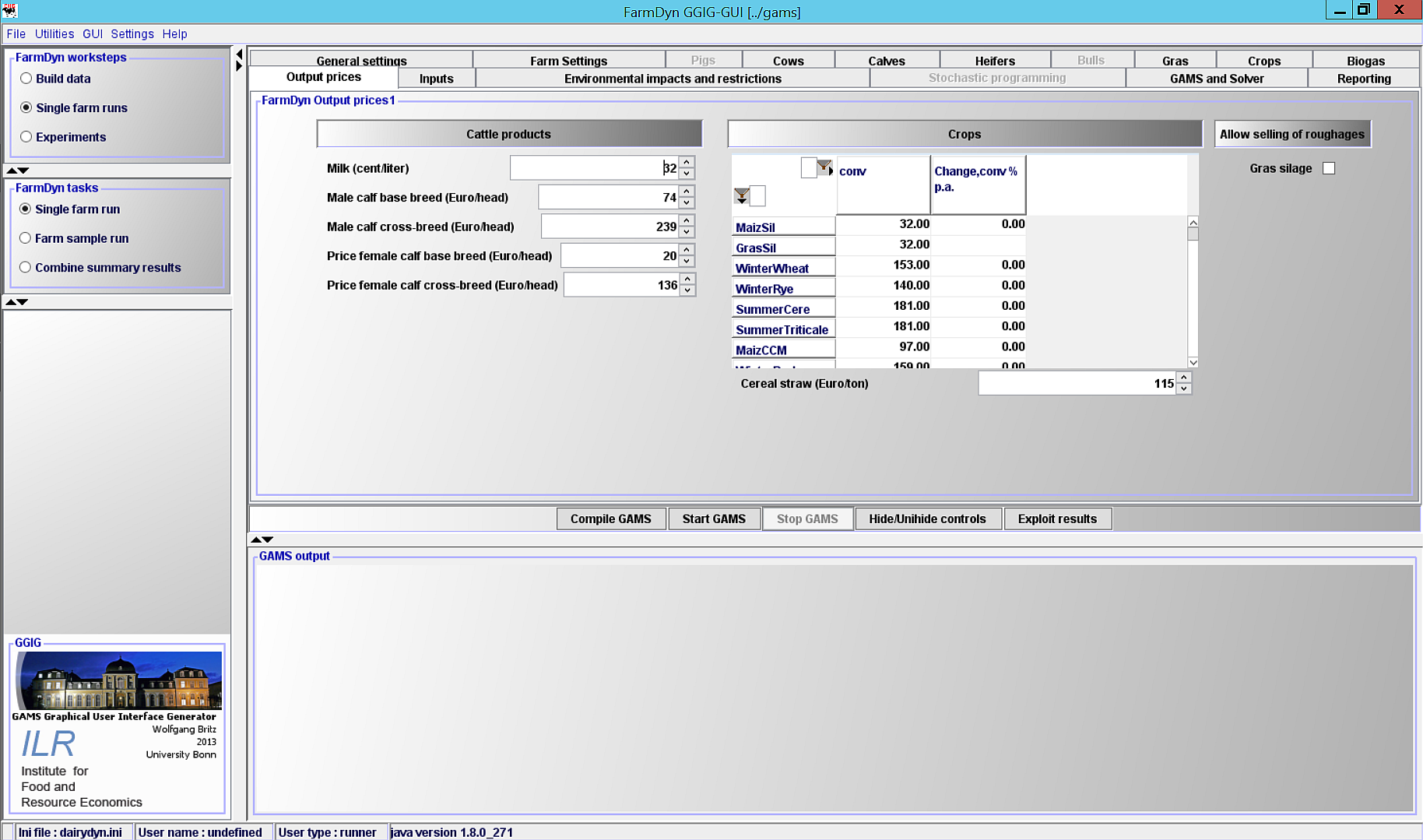Viewport: 1423px width, 840px height.
Task: Increase Male calf base breed price
Action: [x=687, y=192]
